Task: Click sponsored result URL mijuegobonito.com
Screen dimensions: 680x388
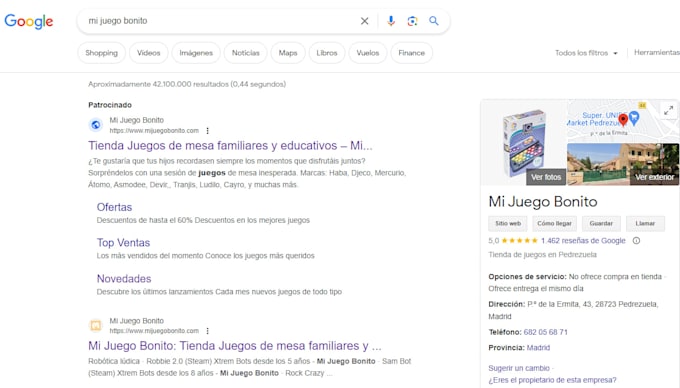Action: 154,130
